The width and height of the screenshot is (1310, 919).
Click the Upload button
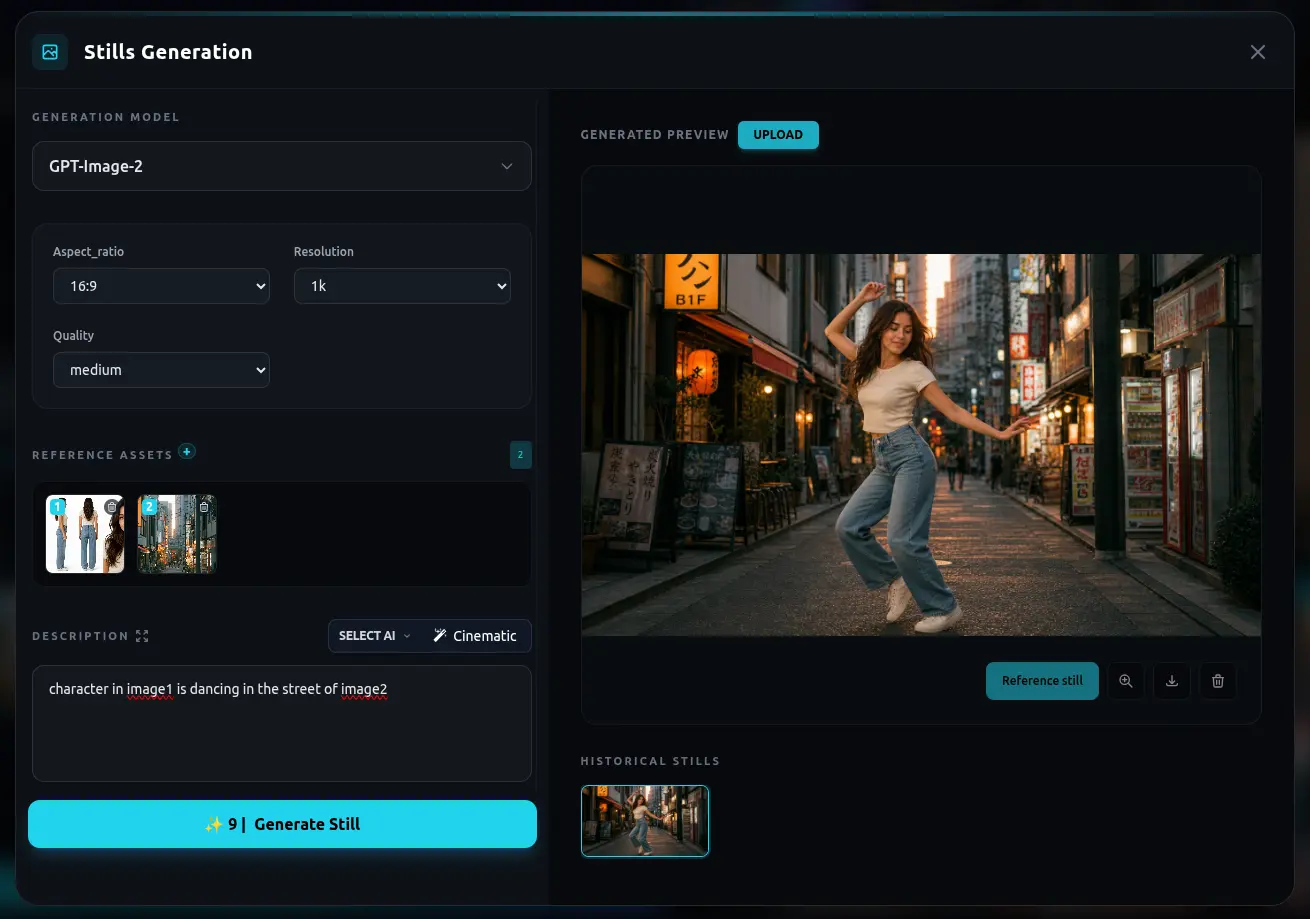pyautogui.click(x=778, y=135)
